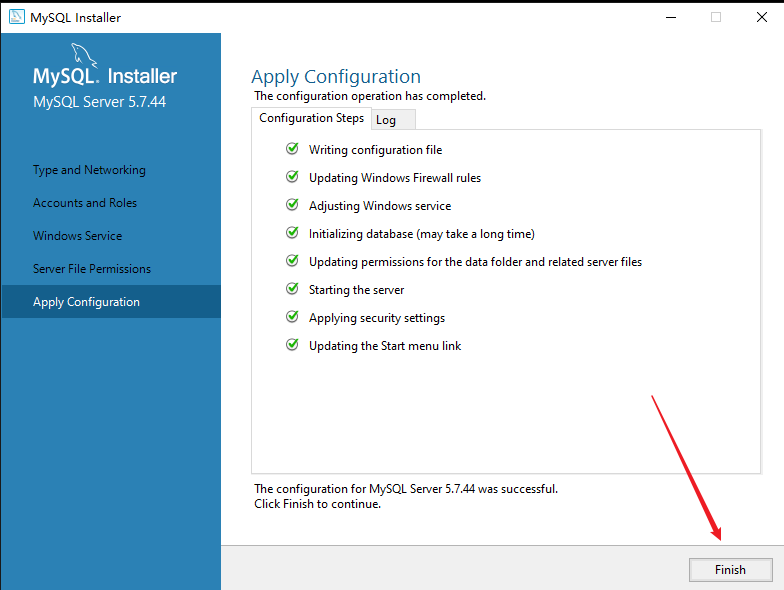Switch to the Log tab

coord(393,120)
